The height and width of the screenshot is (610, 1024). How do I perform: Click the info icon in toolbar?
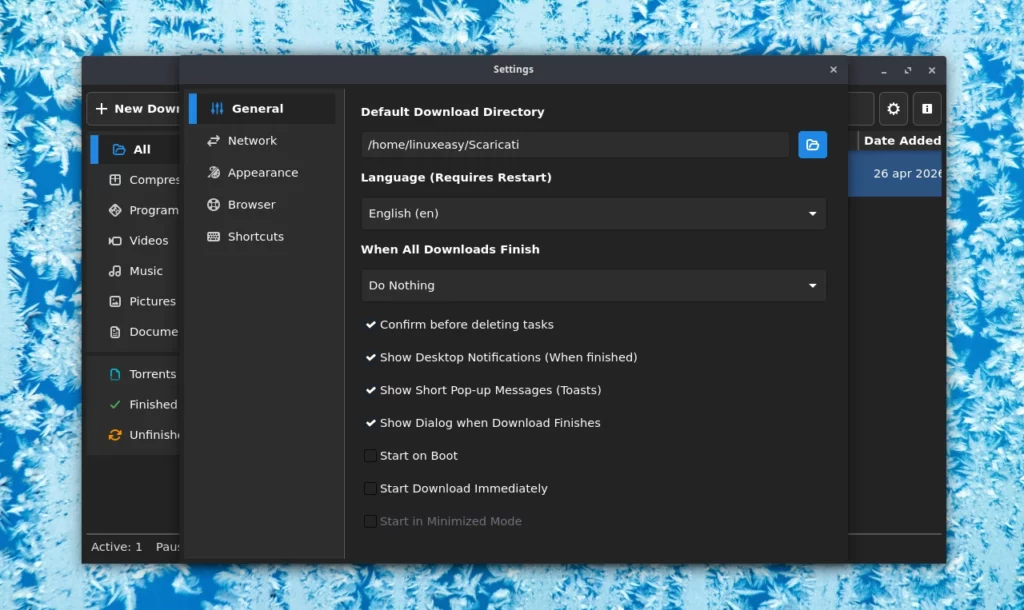click(x=927, y=109)
